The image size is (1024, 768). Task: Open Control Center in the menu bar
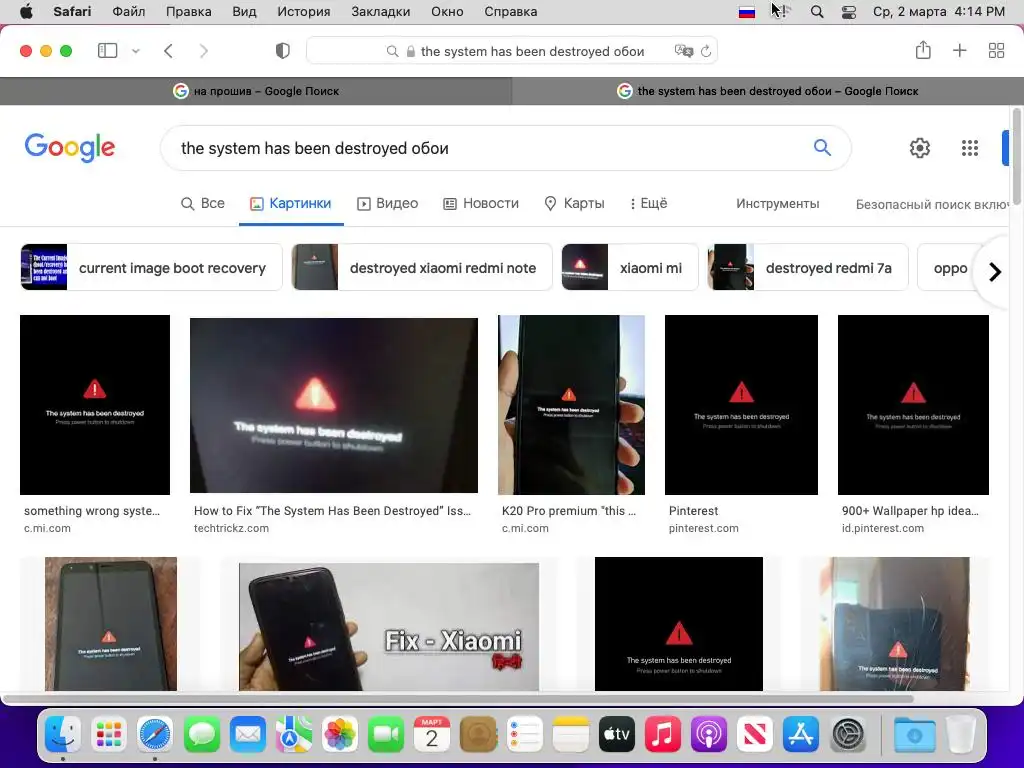click(x=848, y=12)
